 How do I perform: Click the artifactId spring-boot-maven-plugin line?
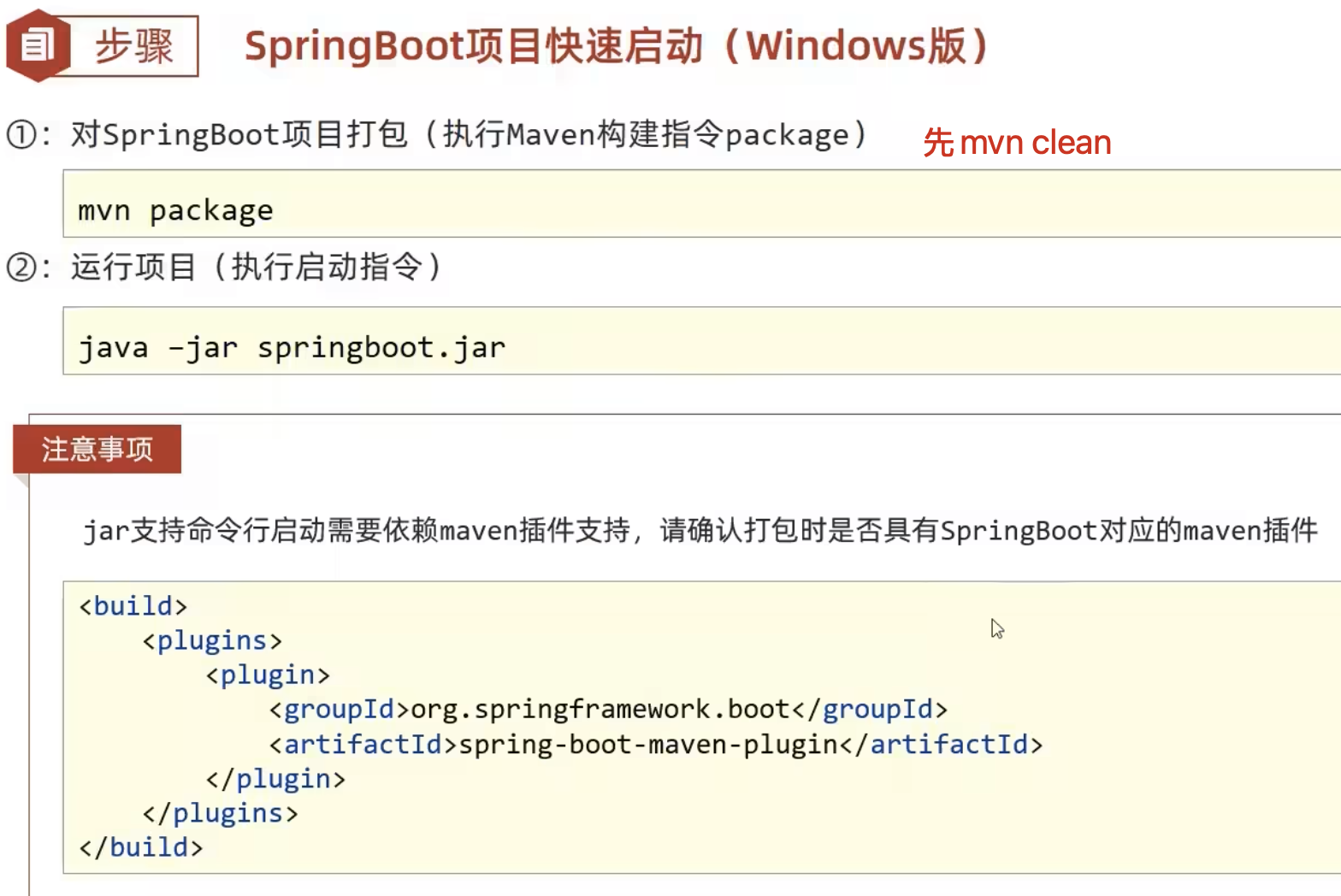[656, 745]
